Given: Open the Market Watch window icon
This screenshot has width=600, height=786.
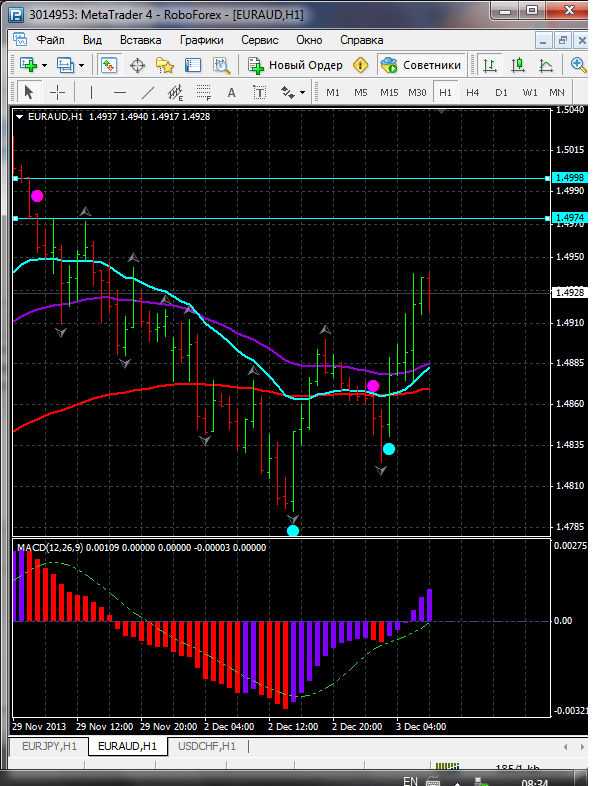Looking at the screenshot, I should [x=109, y=65].
